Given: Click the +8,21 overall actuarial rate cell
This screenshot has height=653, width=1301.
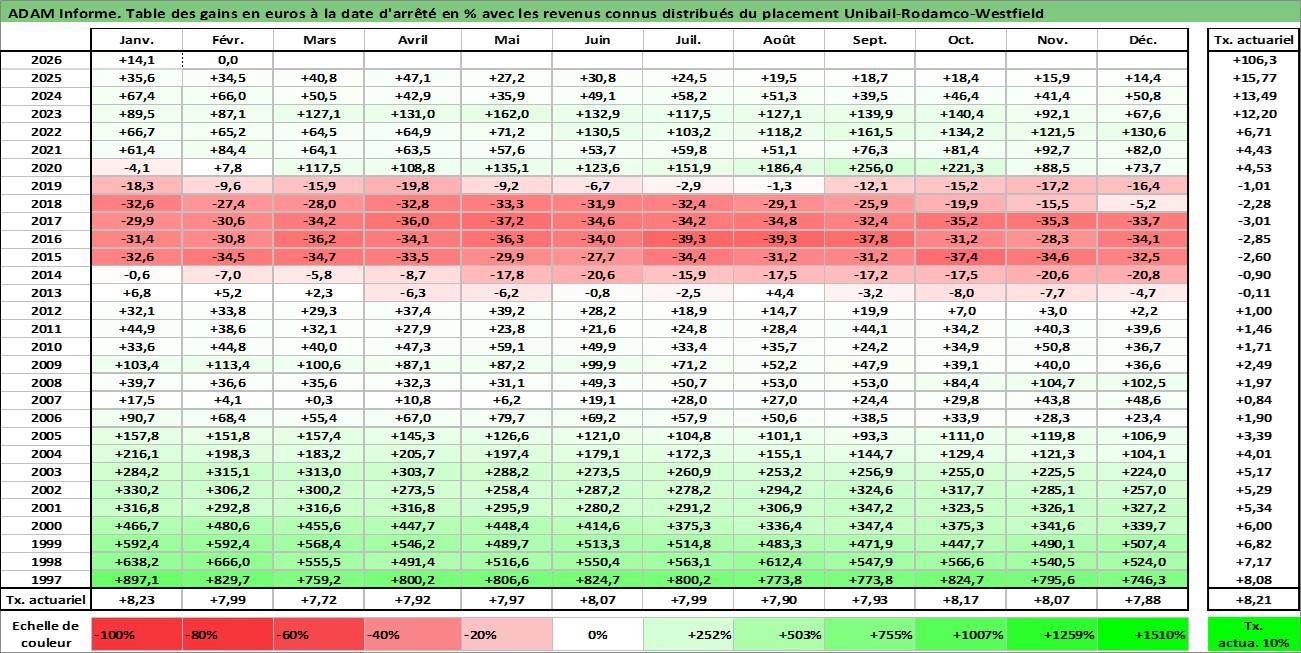Looking at the screenshot, I should pos(1254,600).
